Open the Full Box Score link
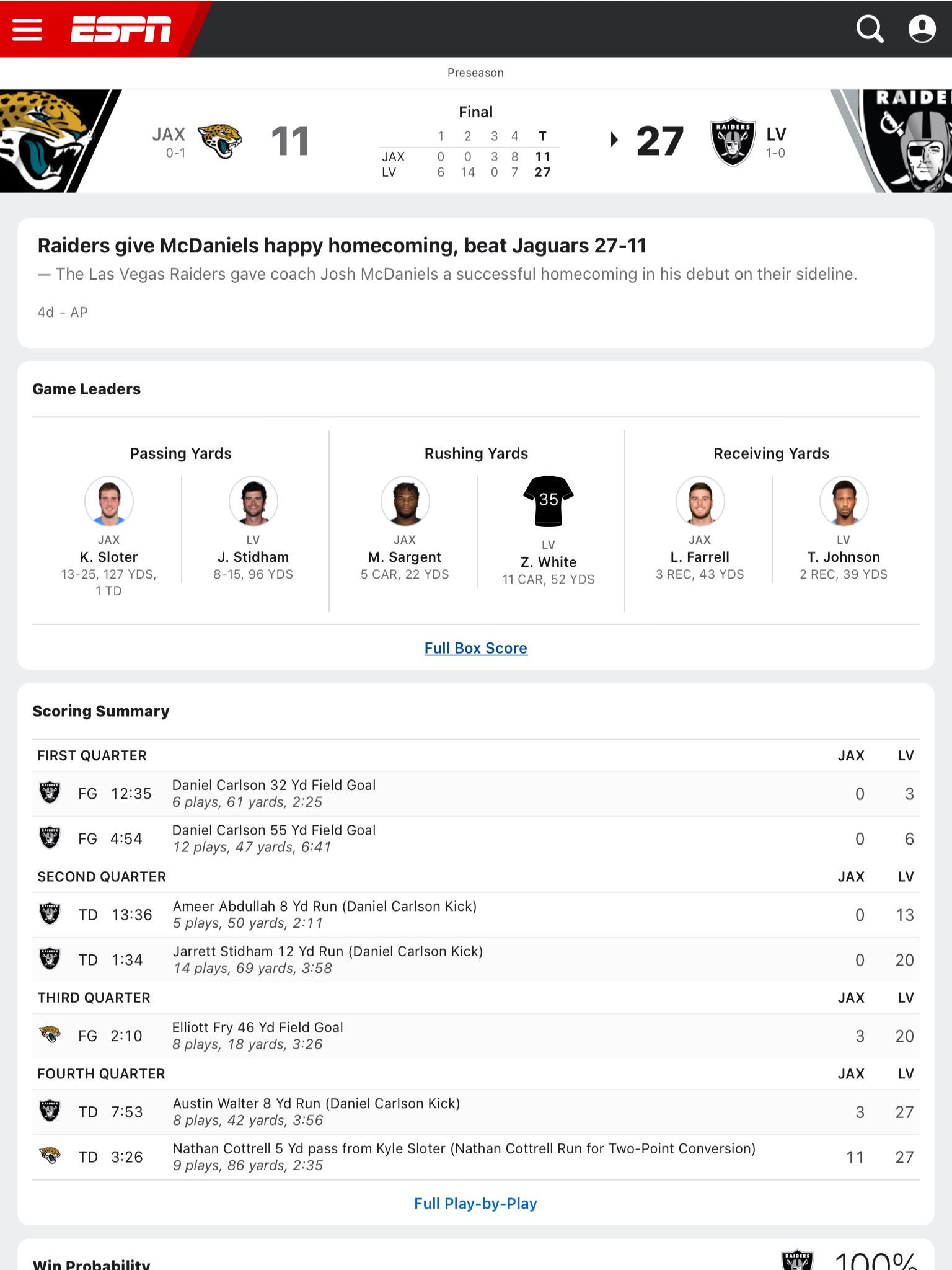 pos(475,647)
